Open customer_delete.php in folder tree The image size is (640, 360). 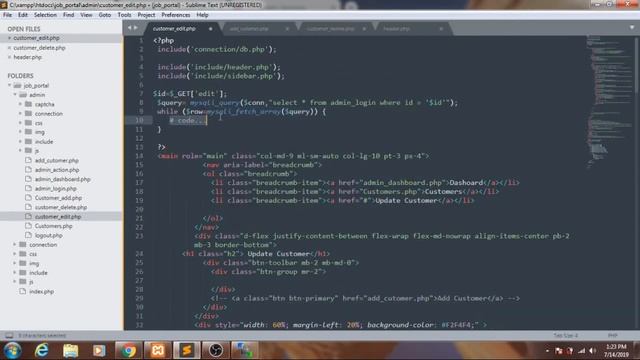point(61,207)
